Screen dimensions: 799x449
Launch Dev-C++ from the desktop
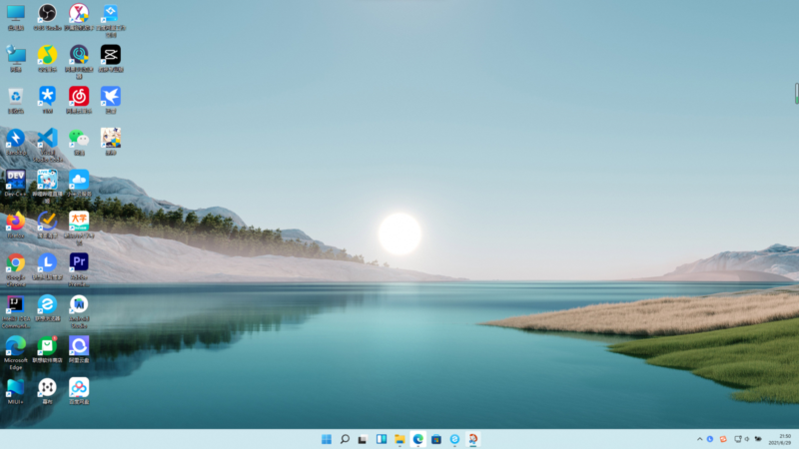click(15, 180)
